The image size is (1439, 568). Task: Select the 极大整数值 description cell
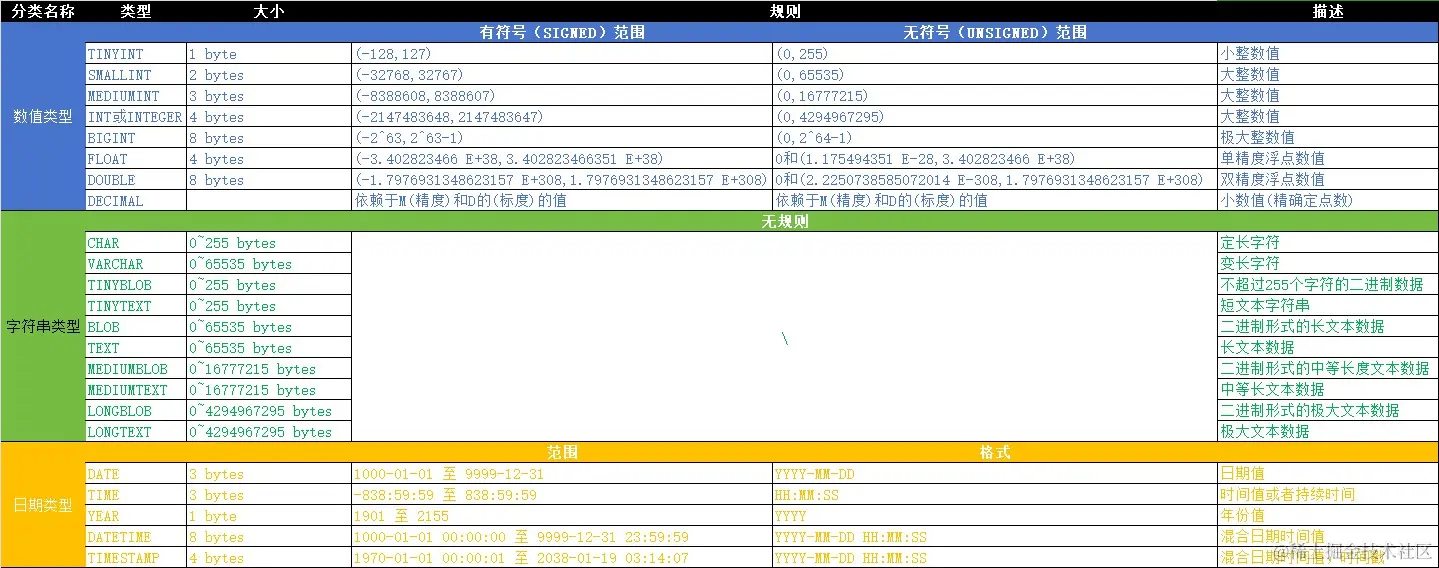(1328, 137)
